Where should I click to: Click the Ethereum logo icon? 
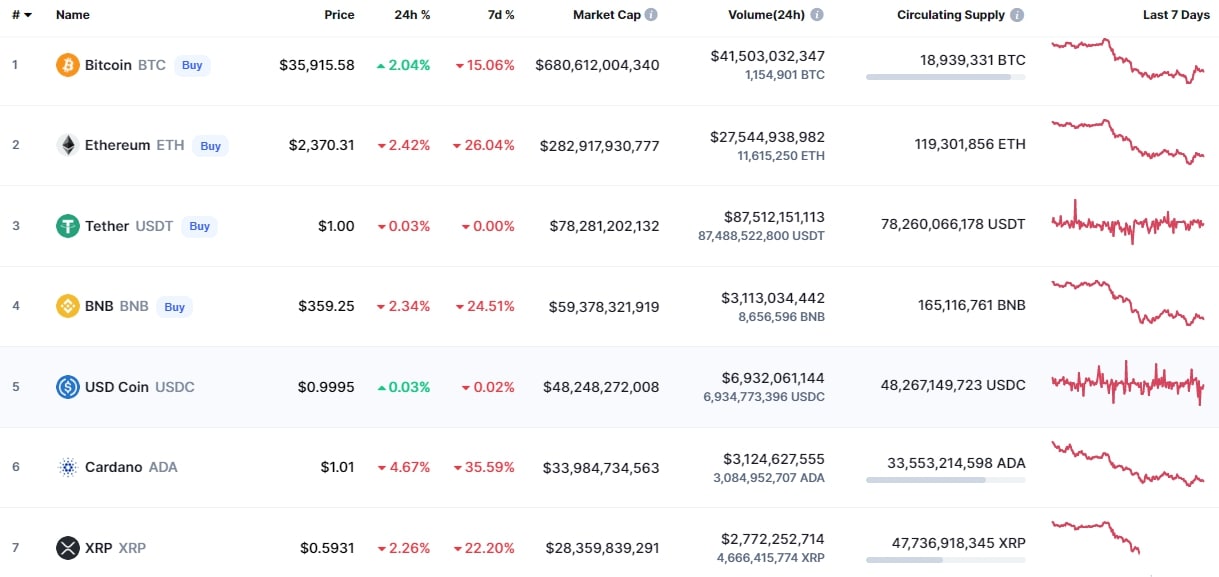[67, 145]
